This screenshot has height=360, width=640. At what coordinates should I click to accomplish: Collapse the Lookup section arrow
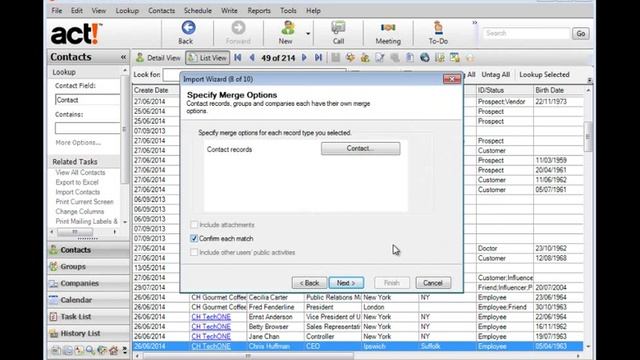click(124, 71)
